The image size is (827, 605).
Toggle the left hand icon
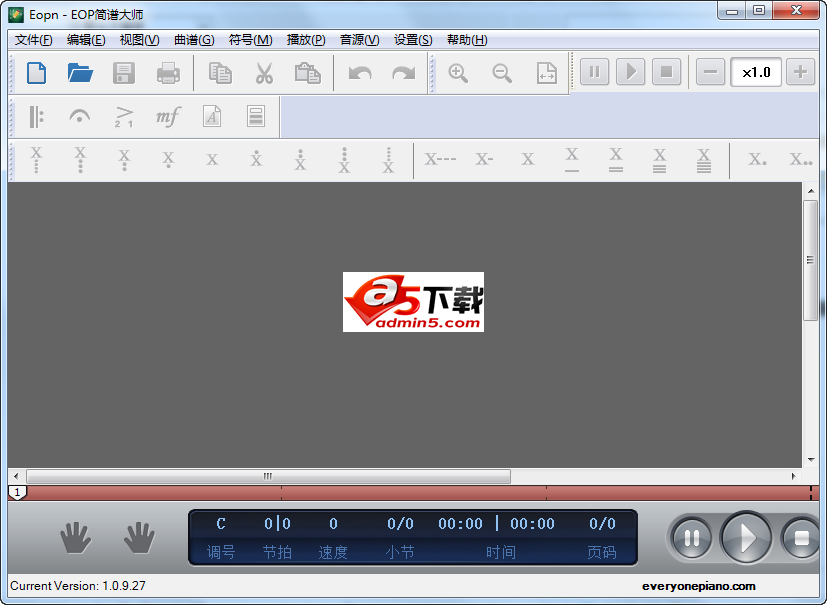point(76,537)
